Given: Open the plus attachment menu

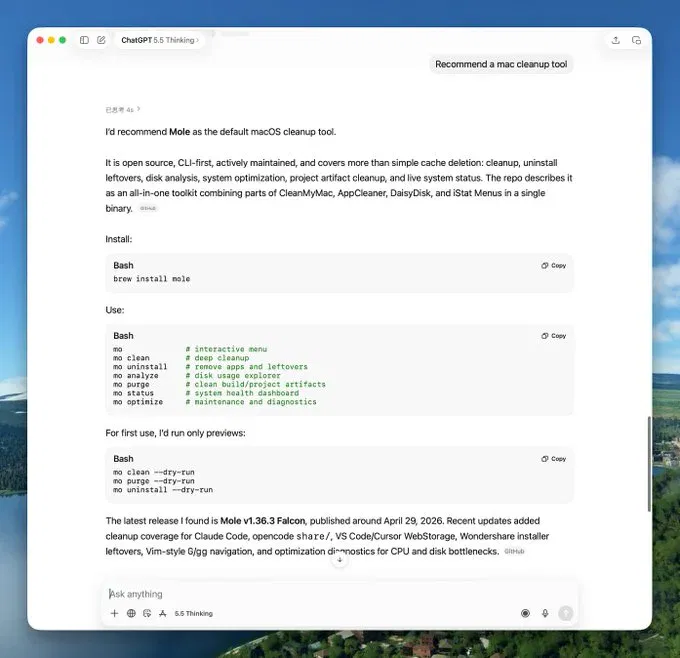Looking at the screenshot, I should (114, 613).
